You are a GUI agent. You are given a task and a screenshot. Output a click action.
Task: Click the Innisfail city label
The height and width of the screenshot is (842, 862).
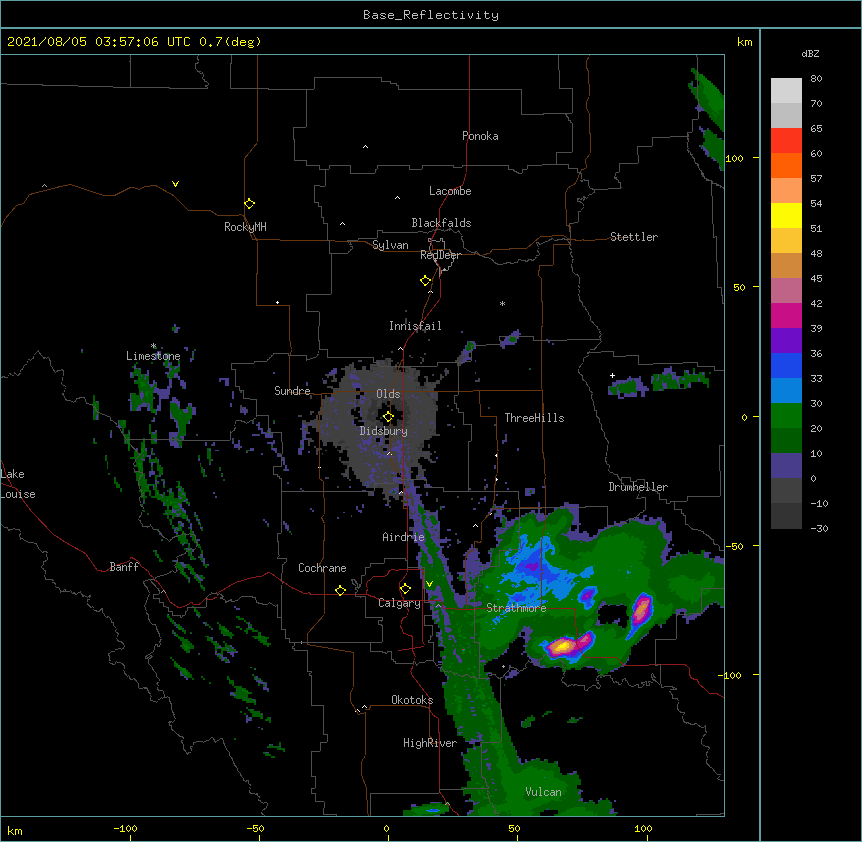[x=415, y=326]
